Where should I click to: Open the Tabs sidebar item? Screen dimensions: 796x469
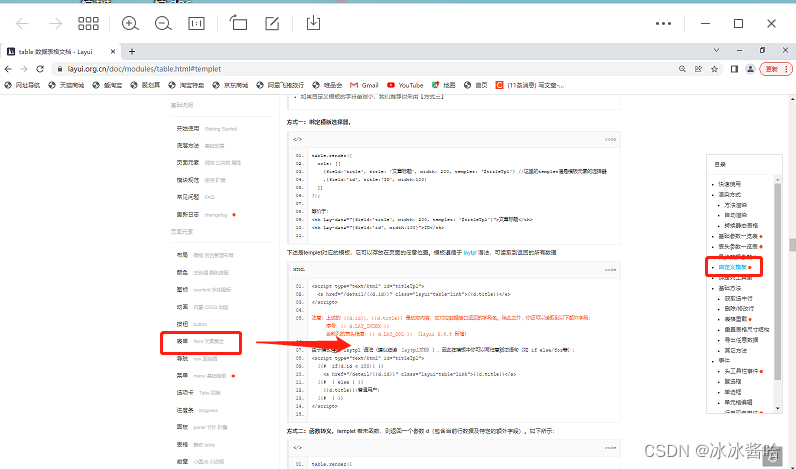[x=198, y=392]
